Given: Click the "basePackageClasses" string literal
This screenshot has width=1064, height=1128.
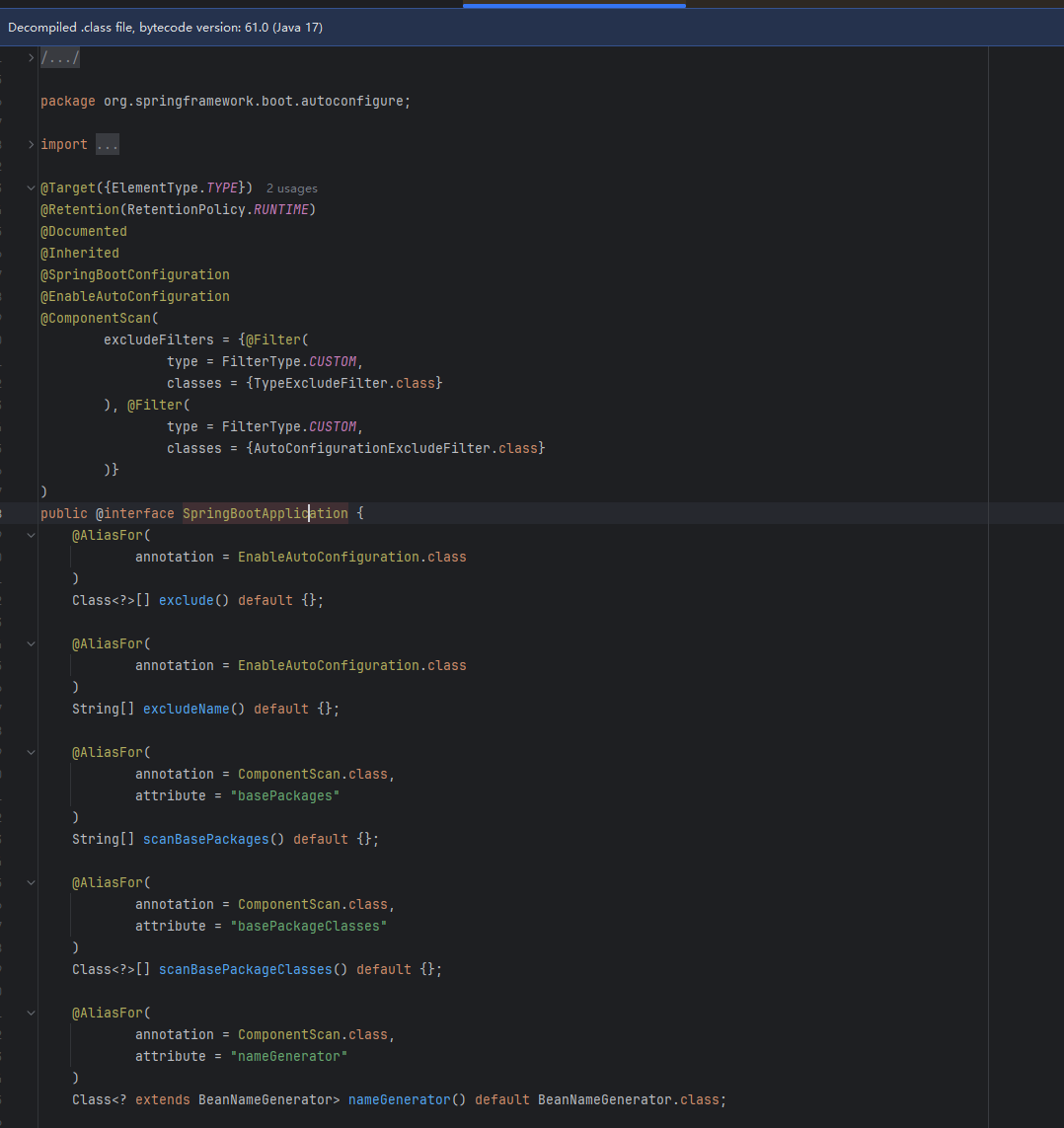Looking at the screenshot, I should pos(309,926).
